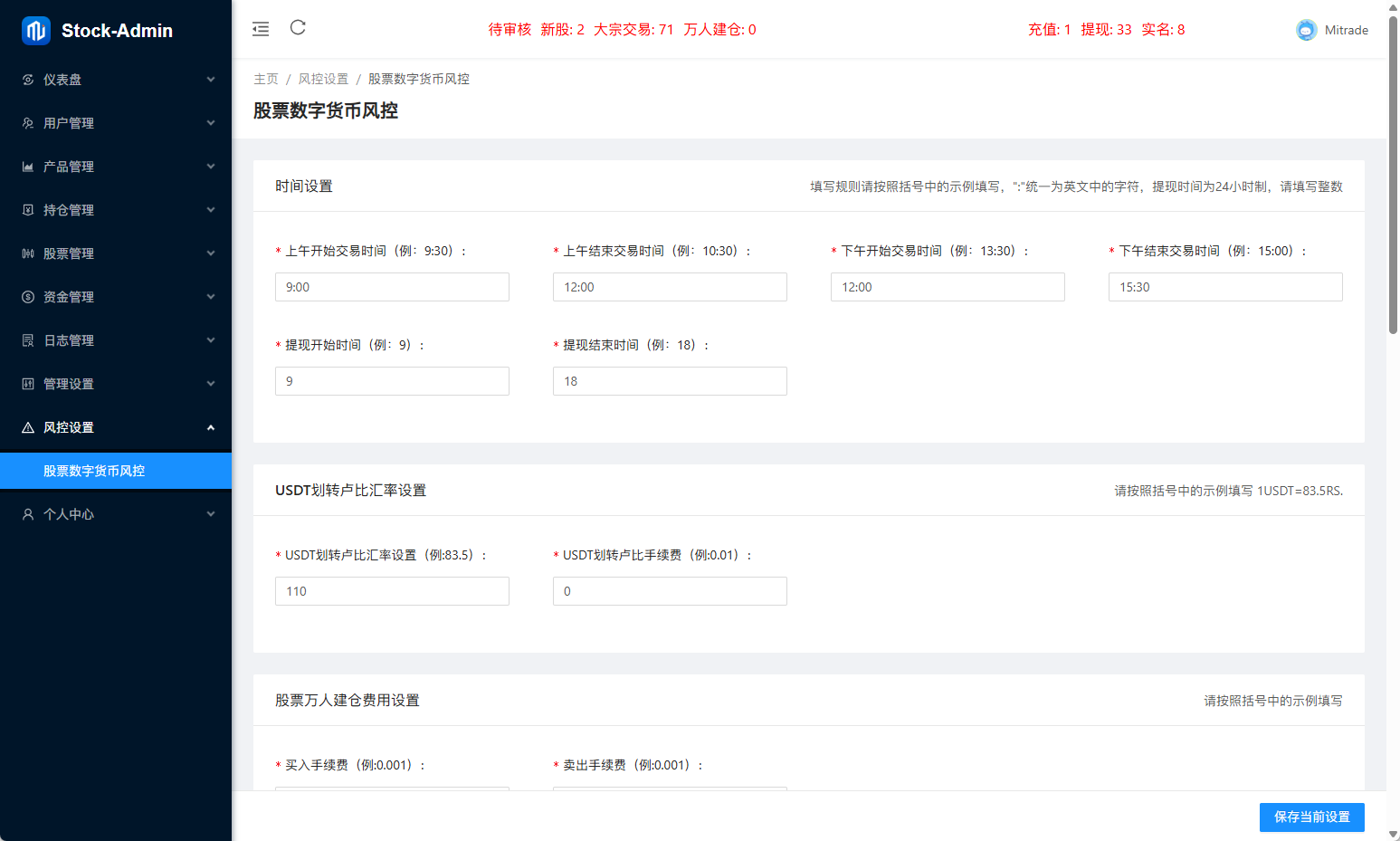The height and width of the screenshot is (841, 1400).
Task: Click the 股票万人建仓费用设置 section heading
Action: click(348, 700)
